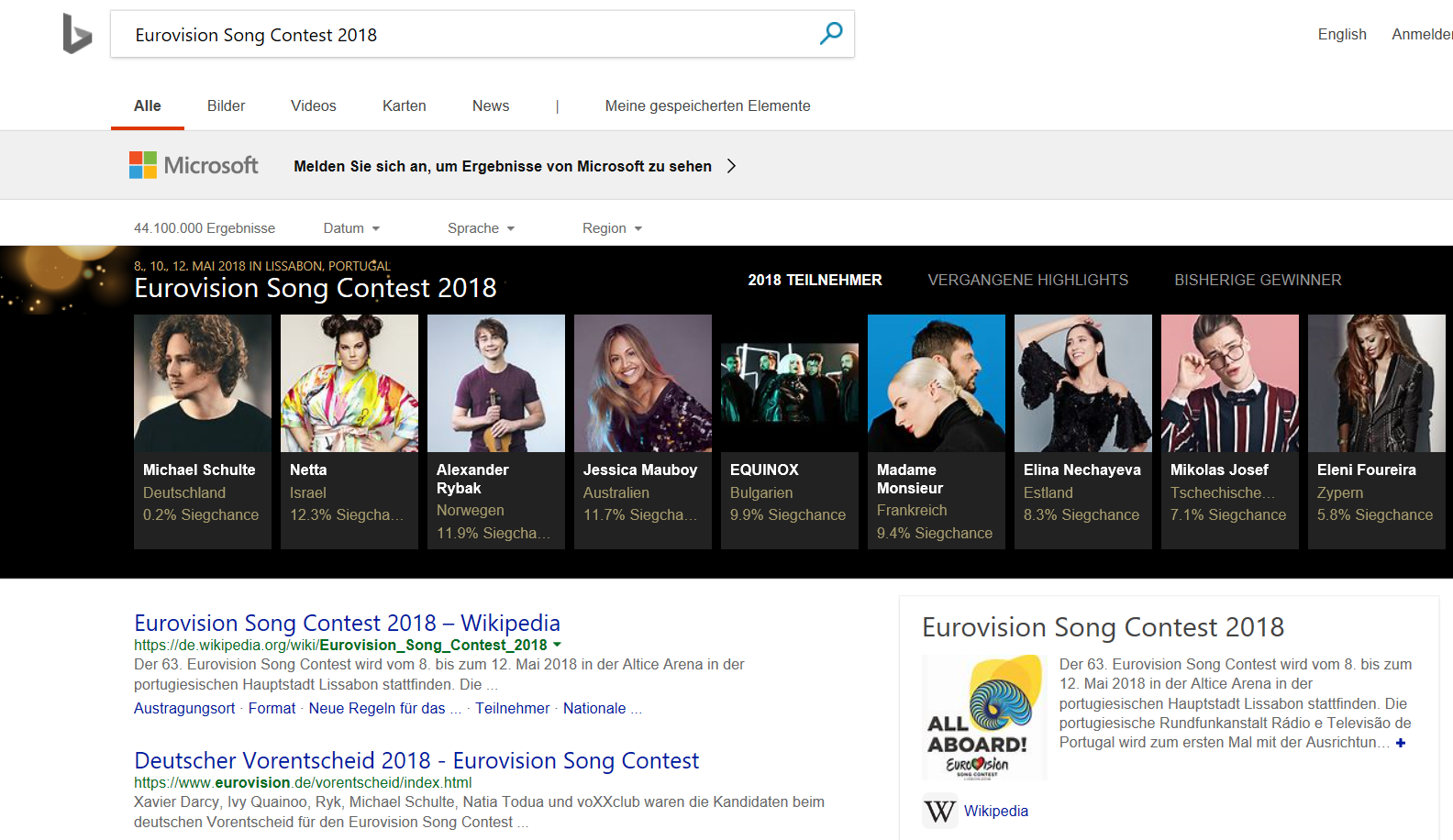The image size is (1453, 840).
Task: Open Eurovision Song Contest 2018 – Wikipedia result
Action: coord(347,623)
